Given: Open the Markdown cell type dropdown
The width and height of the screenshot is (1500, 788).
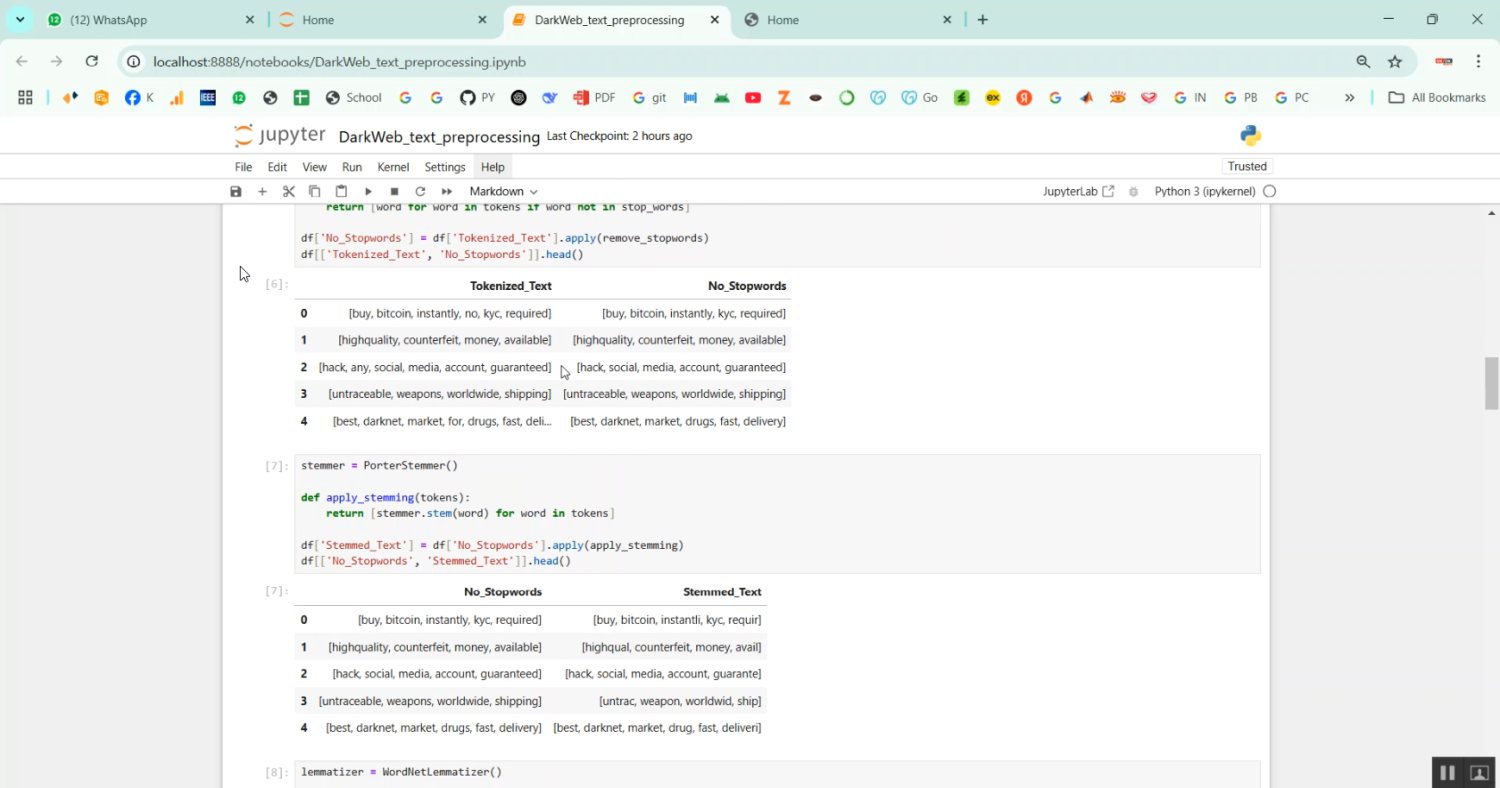Looking at the screenshot, I should pos(503,191).
